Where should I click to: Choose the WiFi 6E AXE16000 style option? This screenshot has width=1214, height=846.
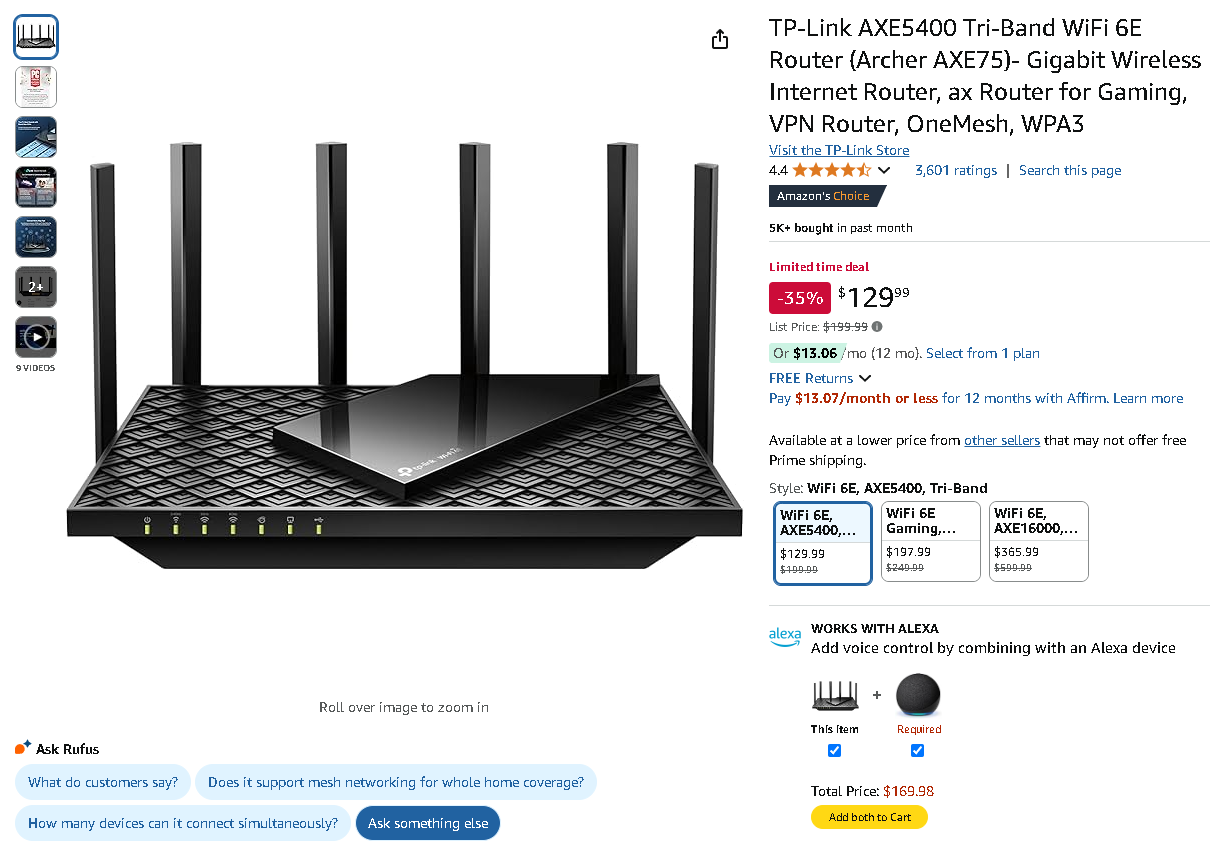coord(1038,541)
